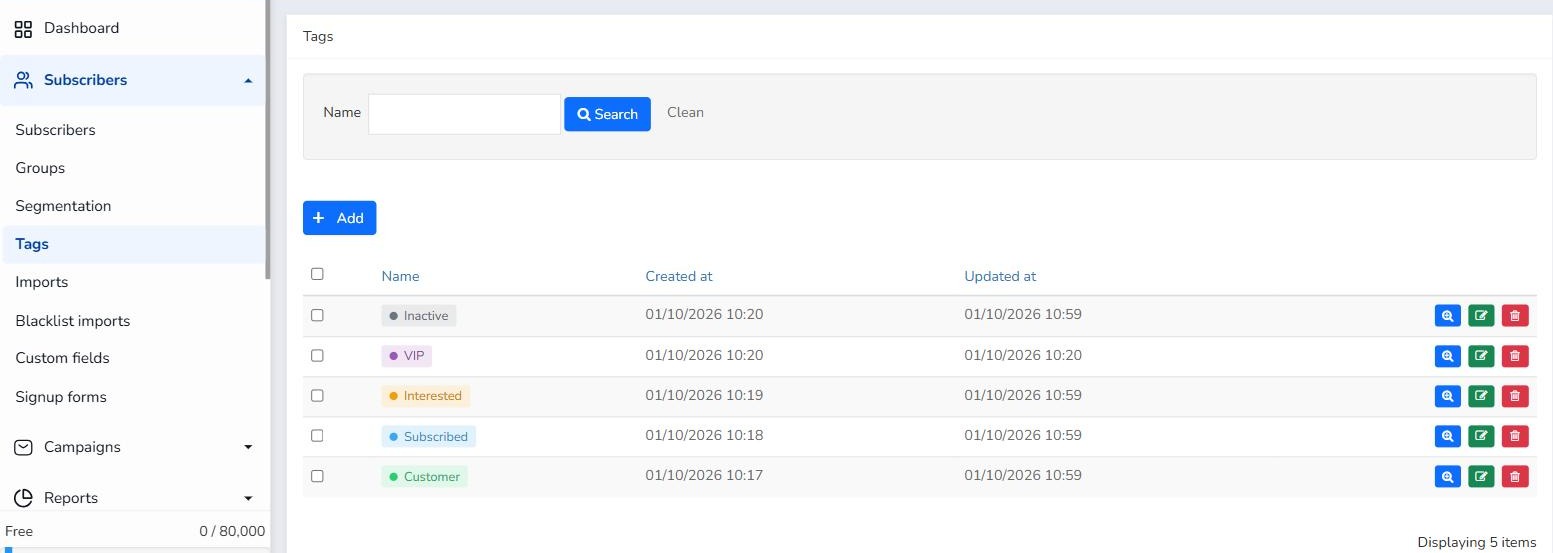Add a new tag

pyautogui.click(x=339, y=218)
